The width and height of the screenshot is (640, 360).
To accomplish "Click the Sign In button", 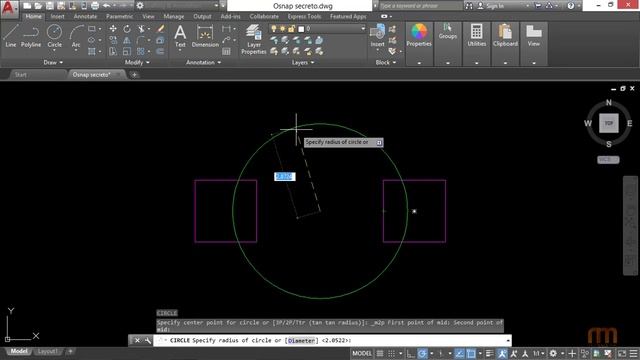I will click(491, 6).
